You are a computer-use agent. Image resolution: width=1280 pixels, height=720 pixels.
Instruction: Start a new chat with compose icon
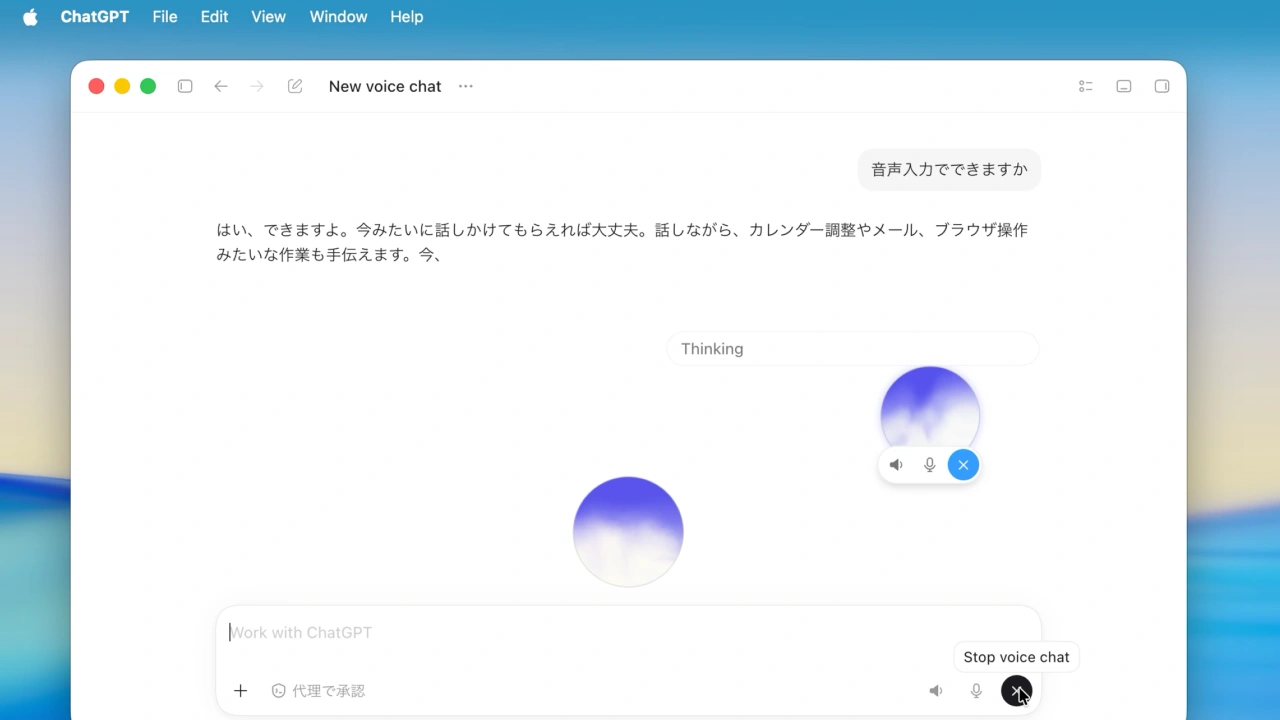coord(295,86)
